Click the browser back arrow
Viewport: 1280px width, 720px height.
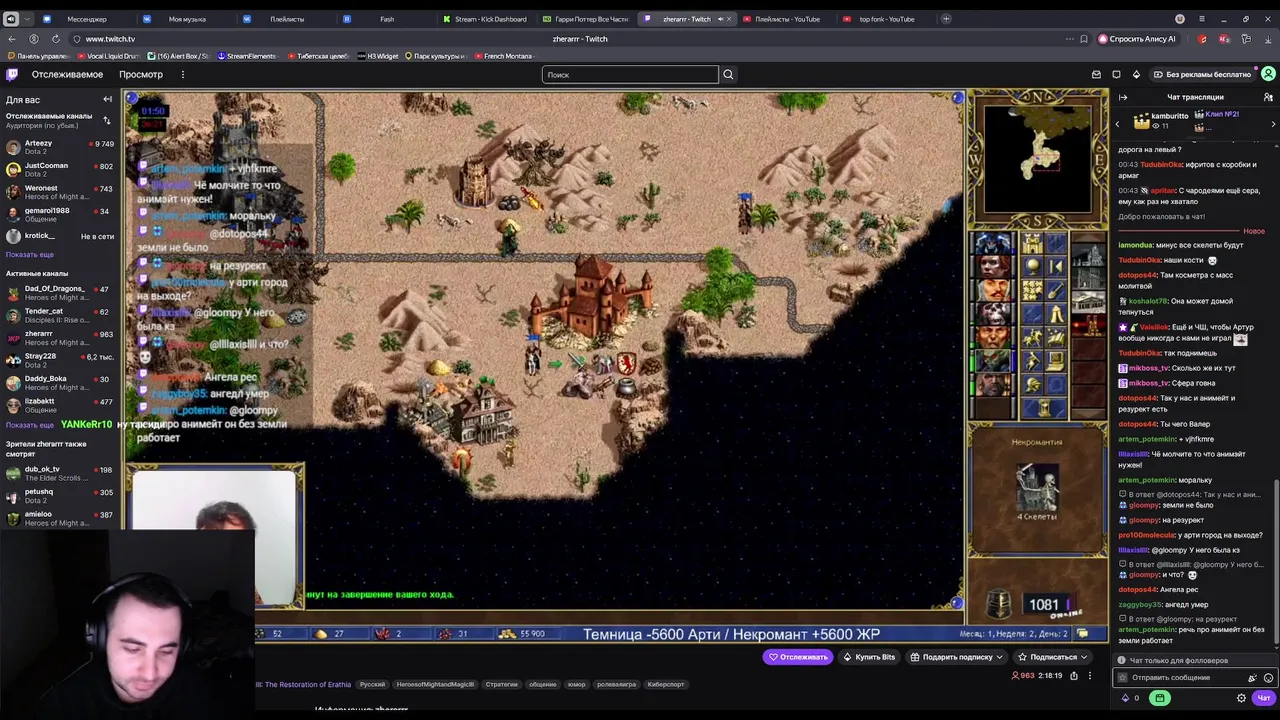pos(12,39)
